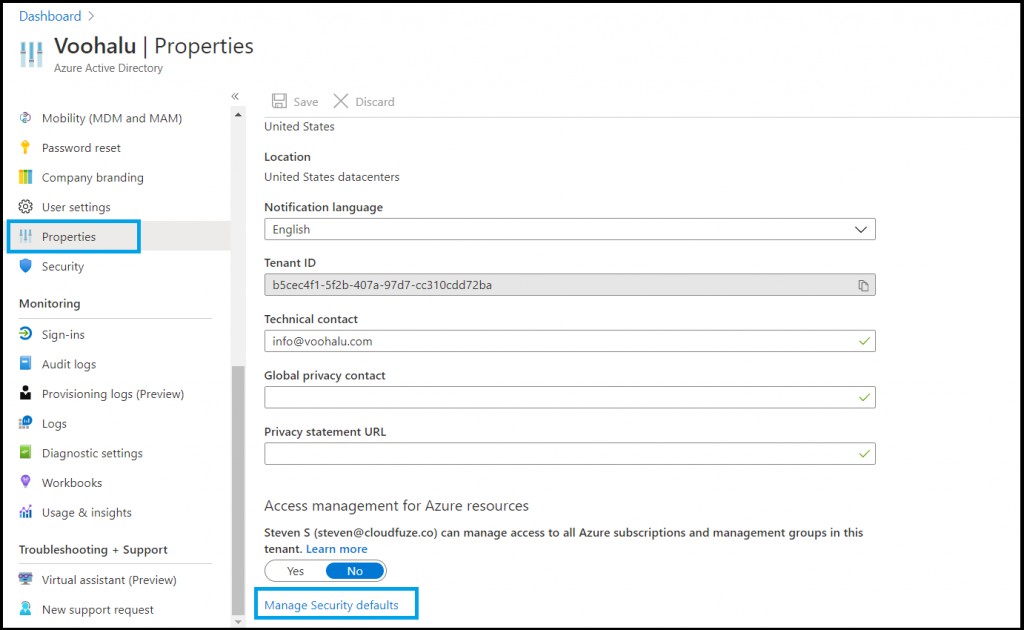
Task: Click the Usage & insights chart icon
Action: (x=25, y=511)
